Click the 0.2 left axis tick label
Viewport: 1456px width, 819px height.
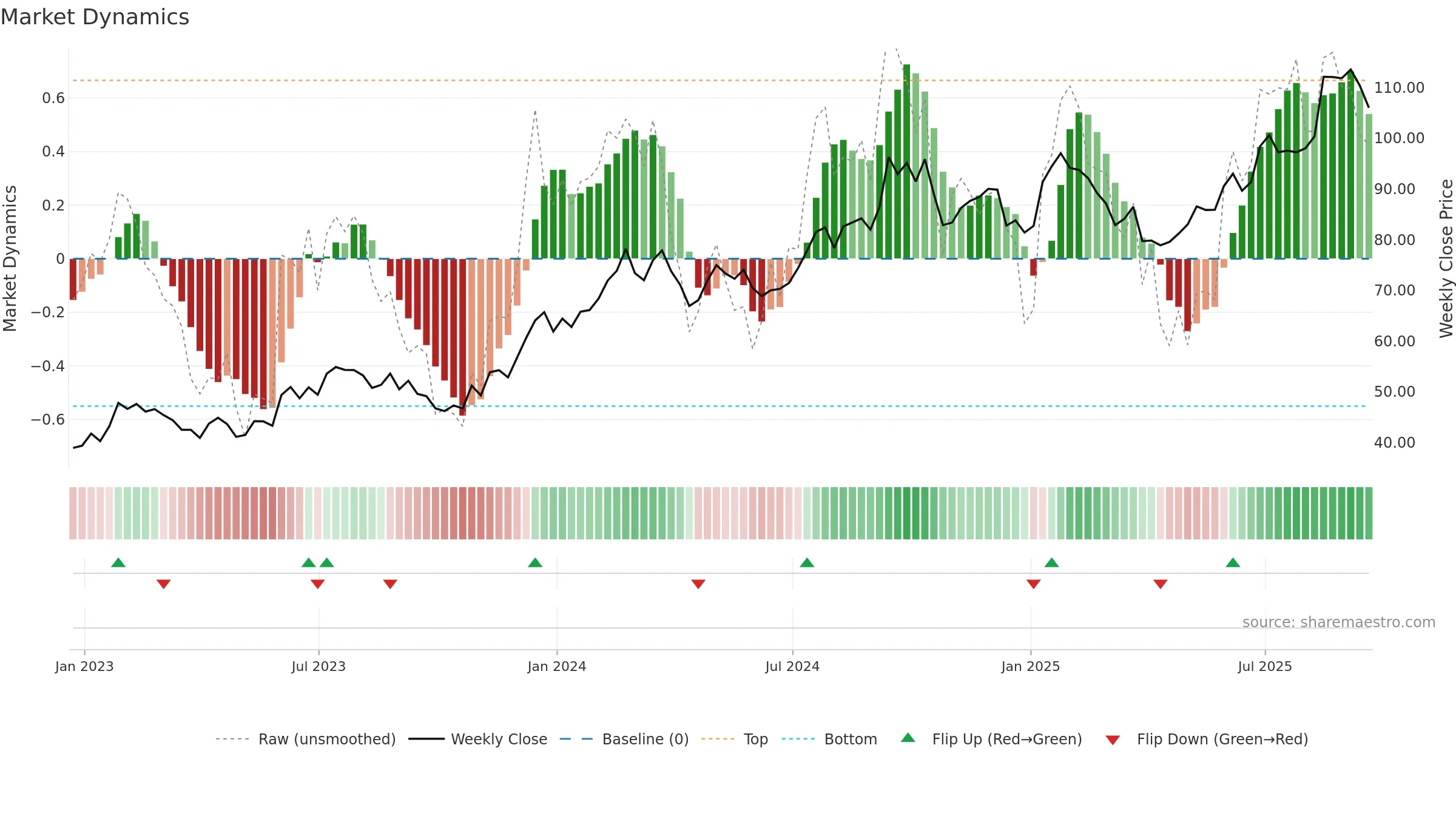pos(53,205)
